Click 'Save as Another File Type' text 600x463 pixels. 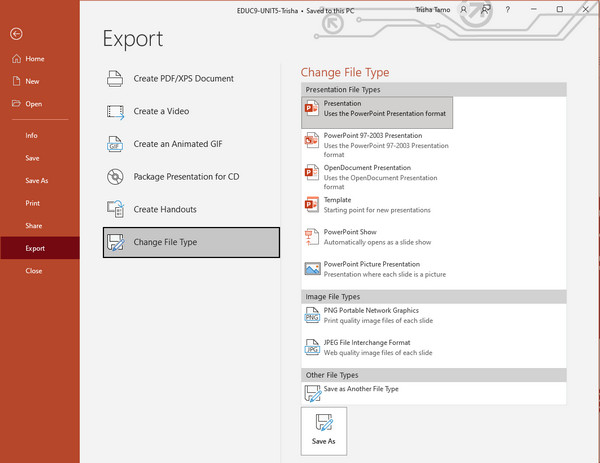click(x=361, y=389)
